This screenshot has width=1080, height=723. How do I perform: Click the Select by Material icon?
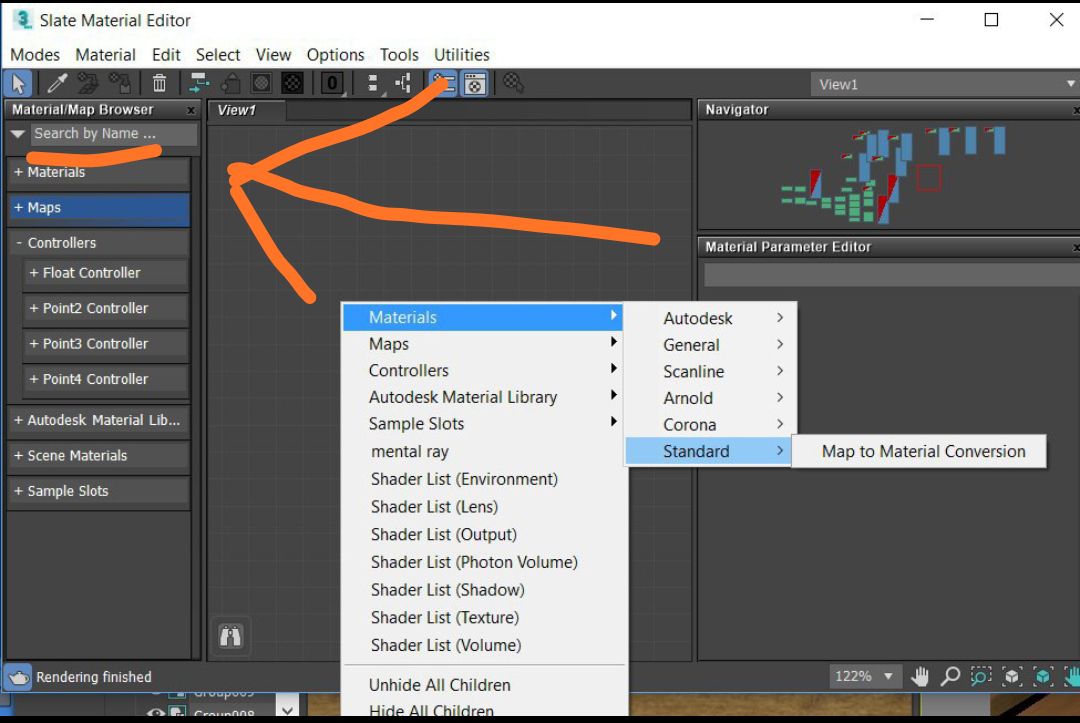(513, 84)
